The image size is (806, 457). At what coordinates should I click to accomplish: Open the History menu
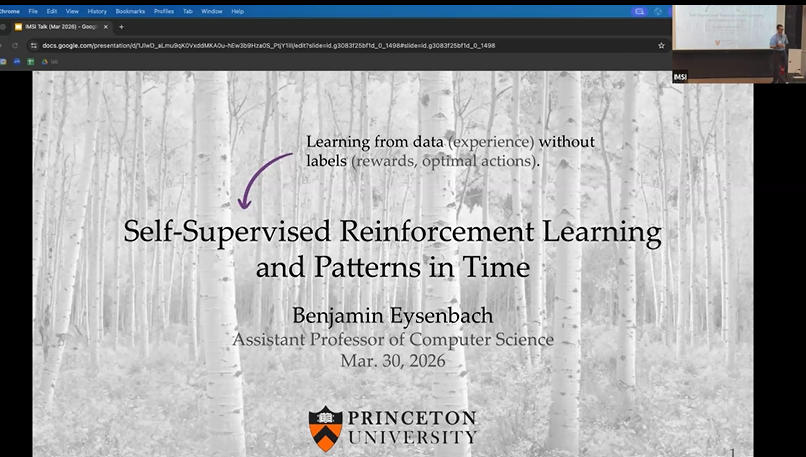coord(97,11)
